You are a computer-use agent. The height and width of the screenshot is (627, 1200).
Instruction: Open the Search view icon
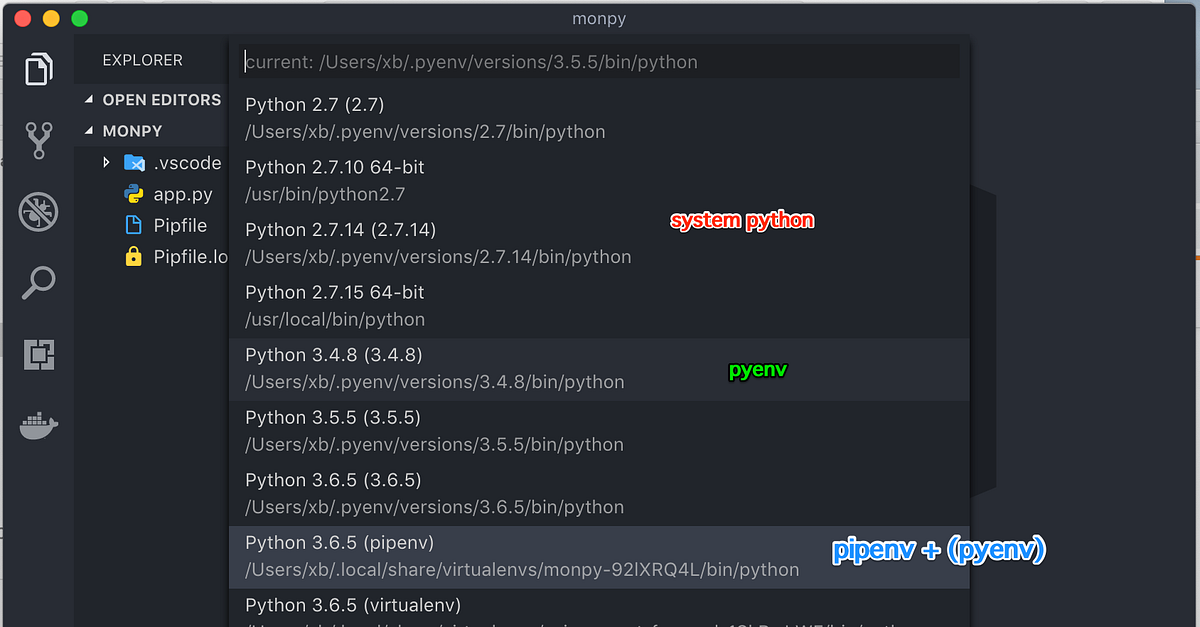click(37, 283)
